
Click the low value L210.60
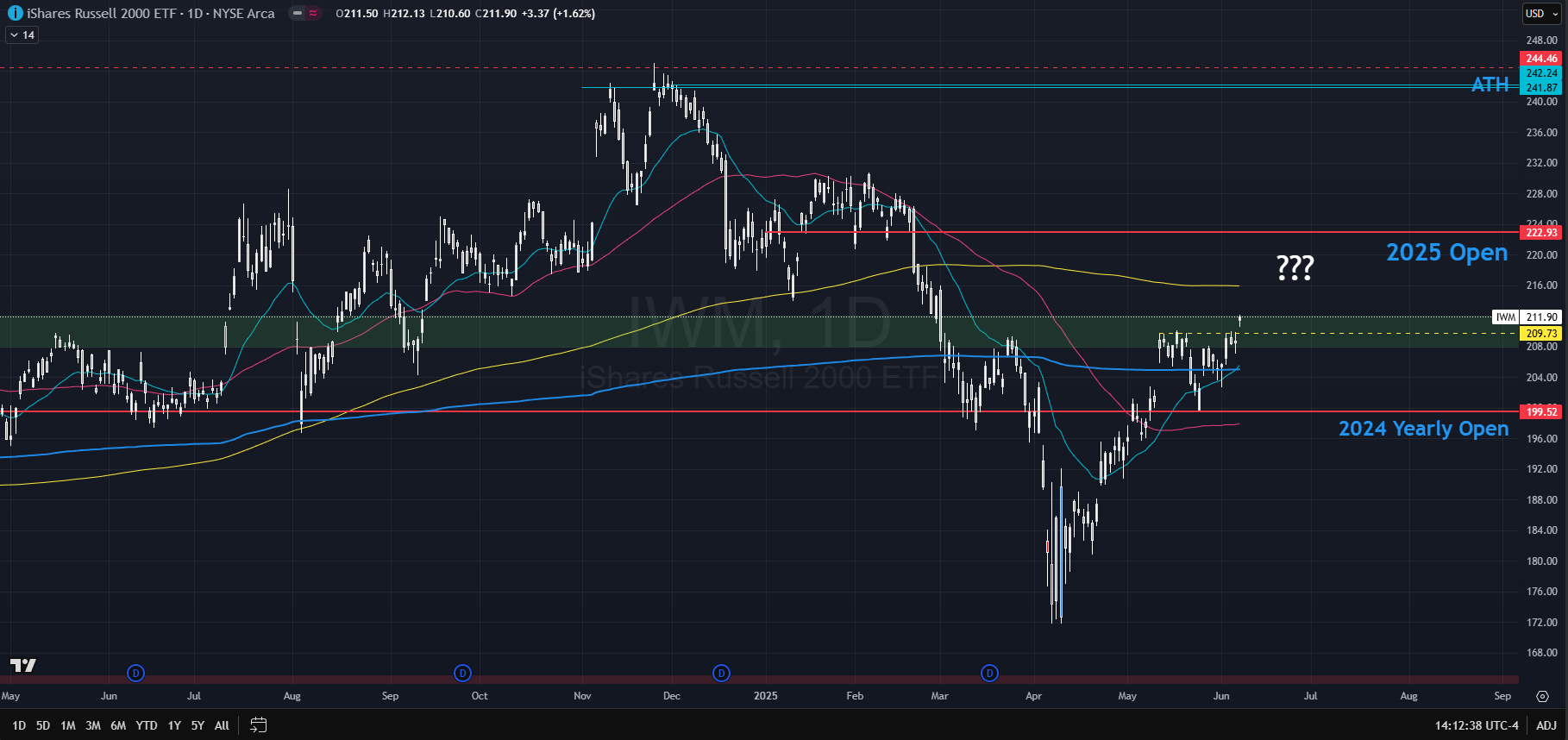pos(450,13)
